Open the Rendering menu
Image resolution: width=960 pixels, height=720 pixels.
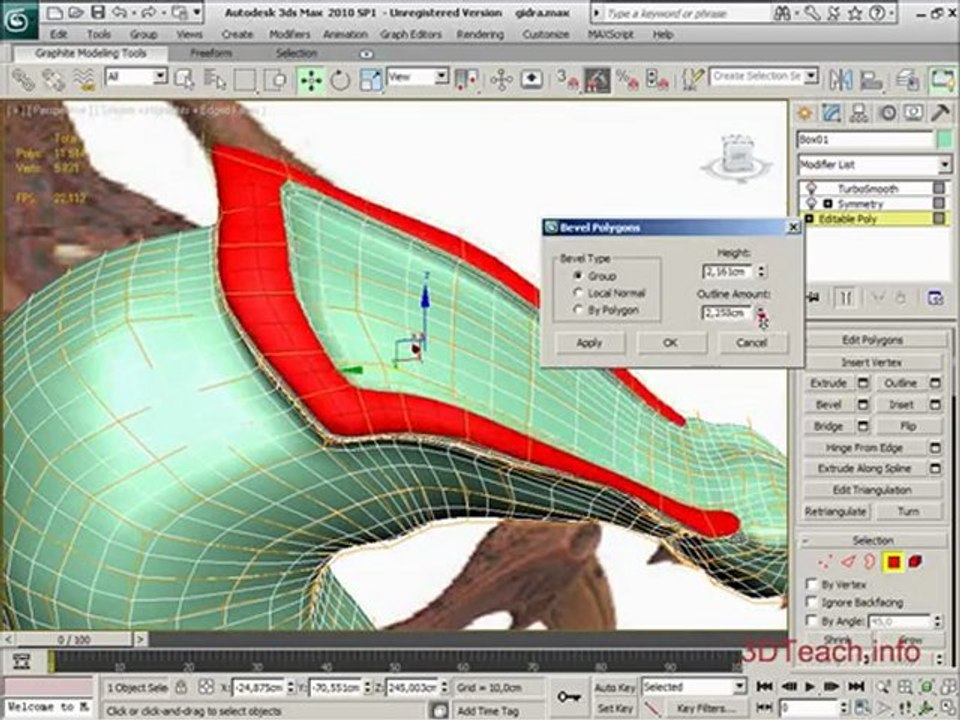tap(480, 35)
